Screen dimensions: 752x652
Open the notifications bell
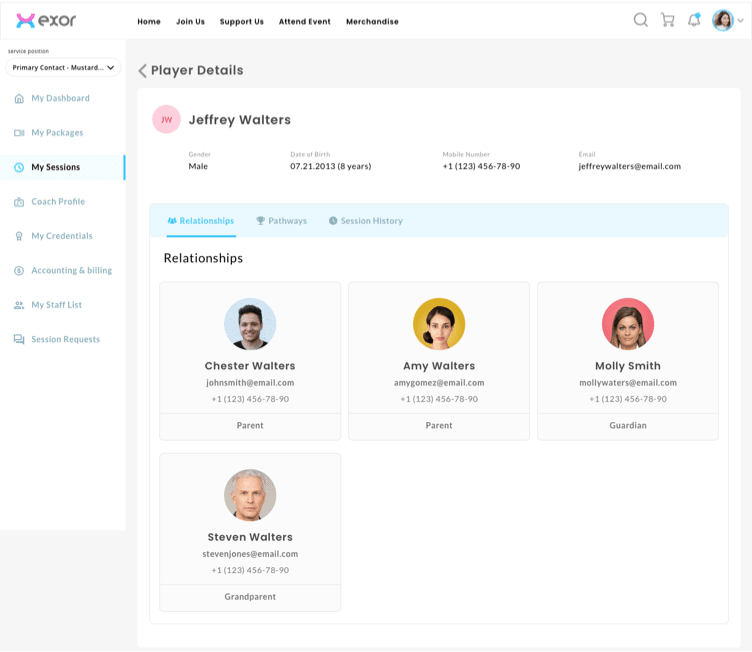click(694, 20)
